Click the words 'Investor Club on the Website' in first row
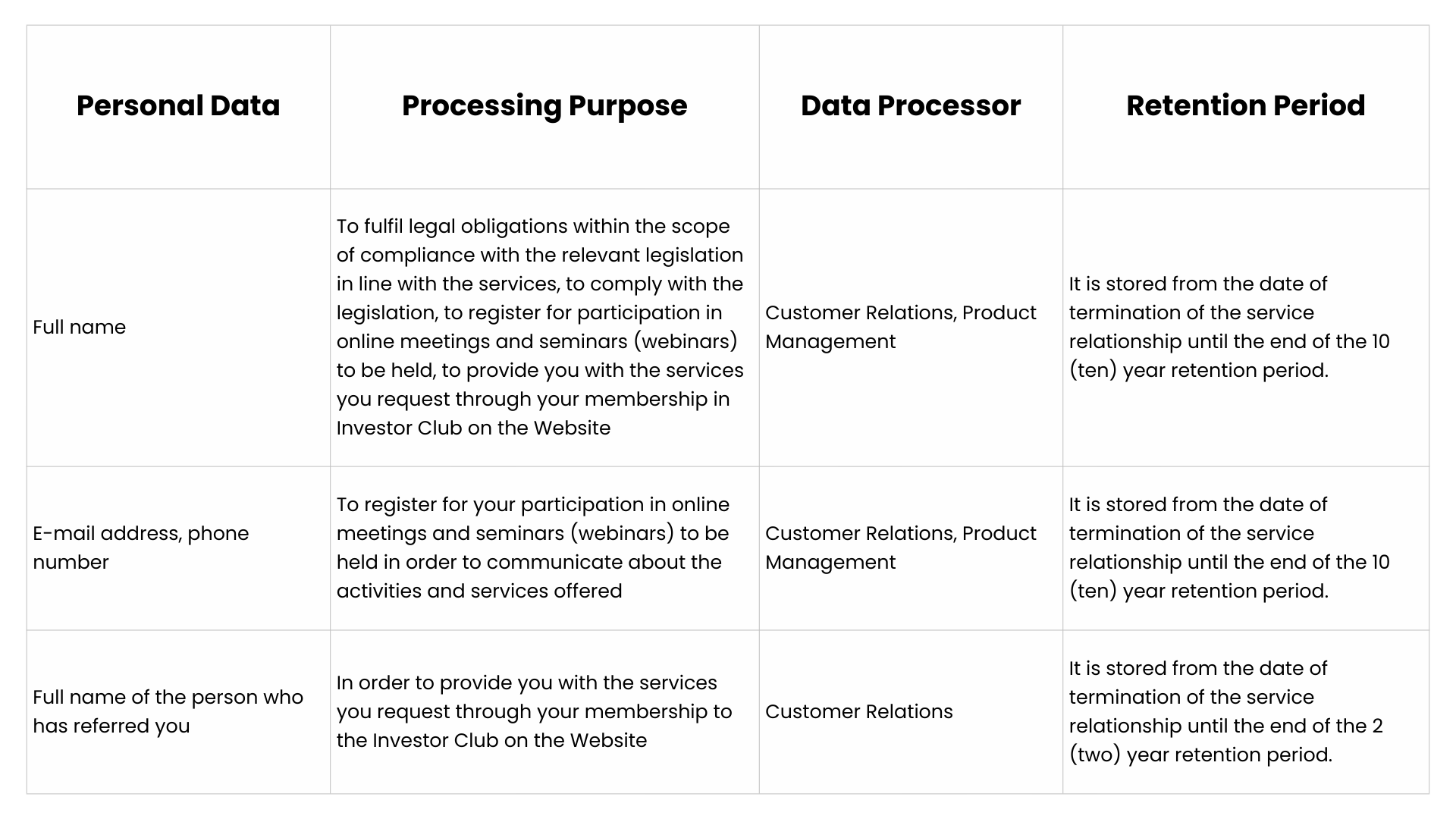The width and height of the screenshot is (1456, 819). [x=473, y=428]
